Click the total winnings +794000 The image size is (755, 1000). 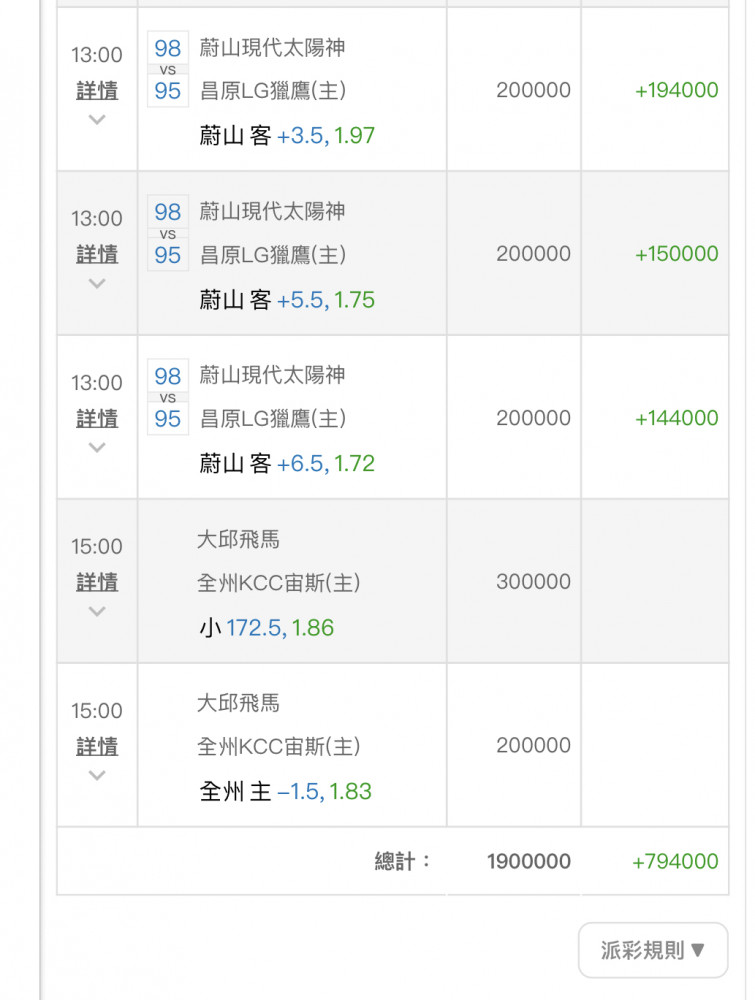675,862
